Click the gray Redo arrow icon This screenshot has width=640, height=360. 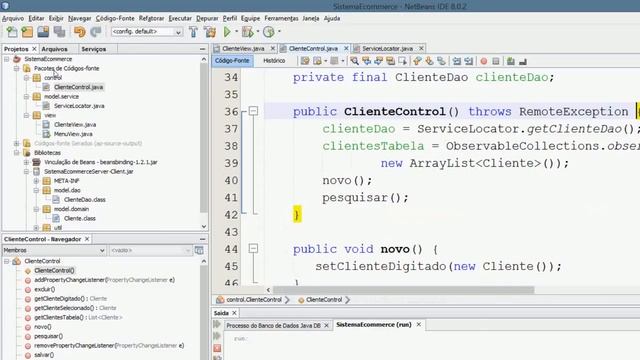pos(96,32)
